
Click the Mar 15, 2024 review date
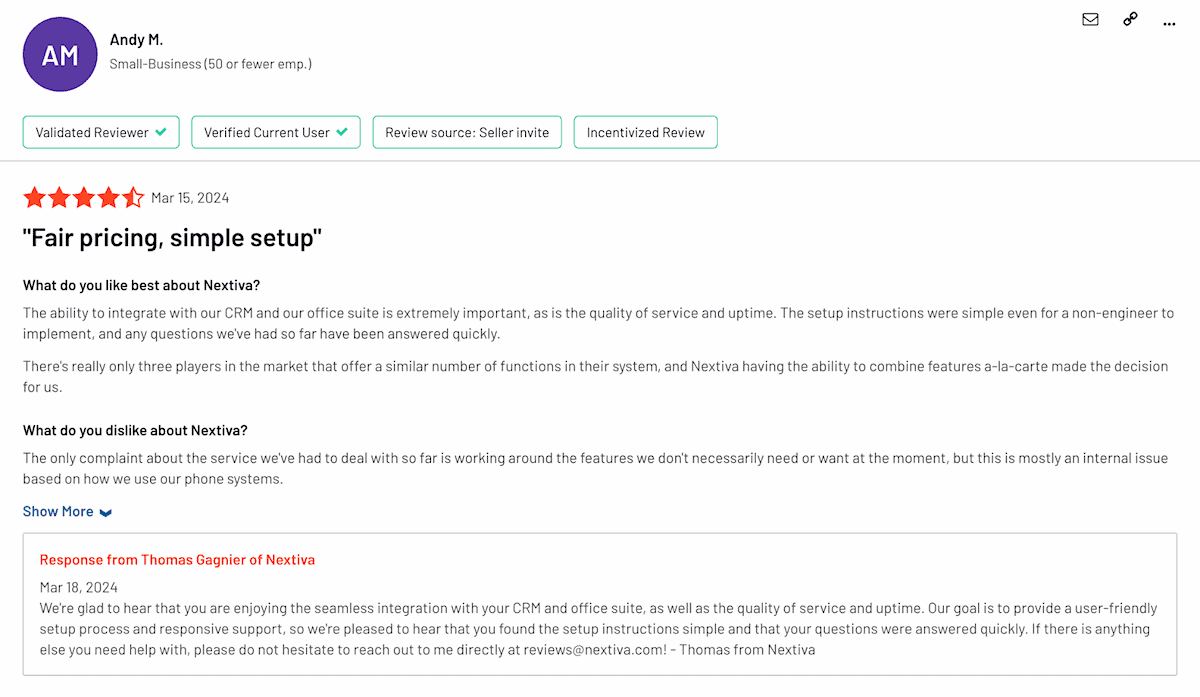tap(190, 197)
